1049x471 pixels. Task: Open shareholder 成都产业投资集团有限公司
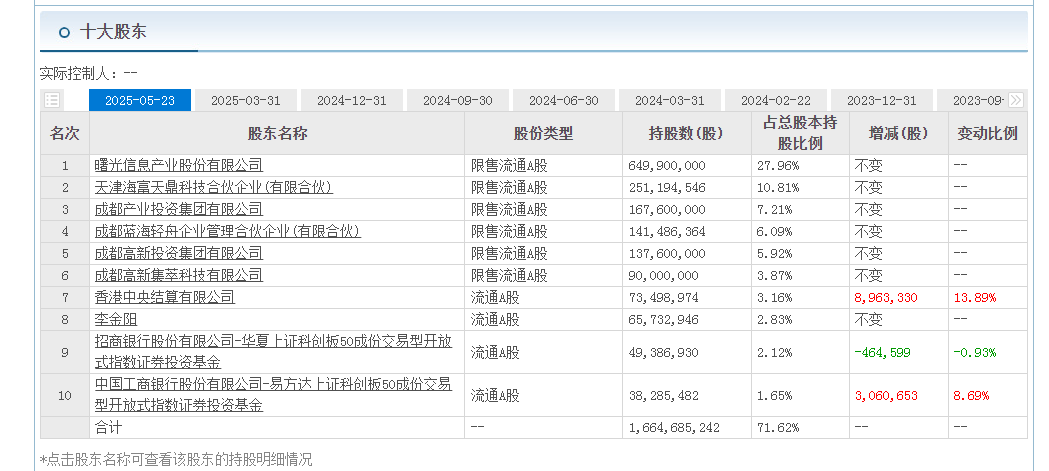point(179,209)
